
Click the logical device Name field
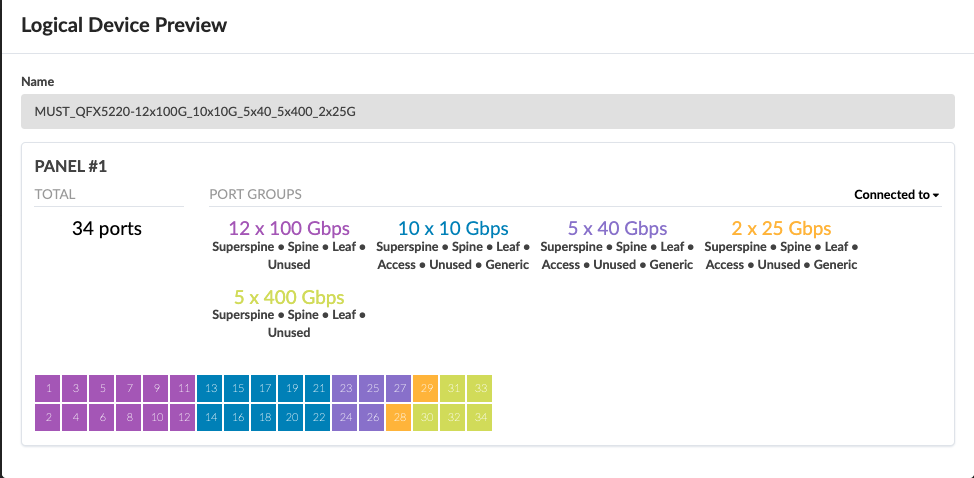[x=488, y=112]
